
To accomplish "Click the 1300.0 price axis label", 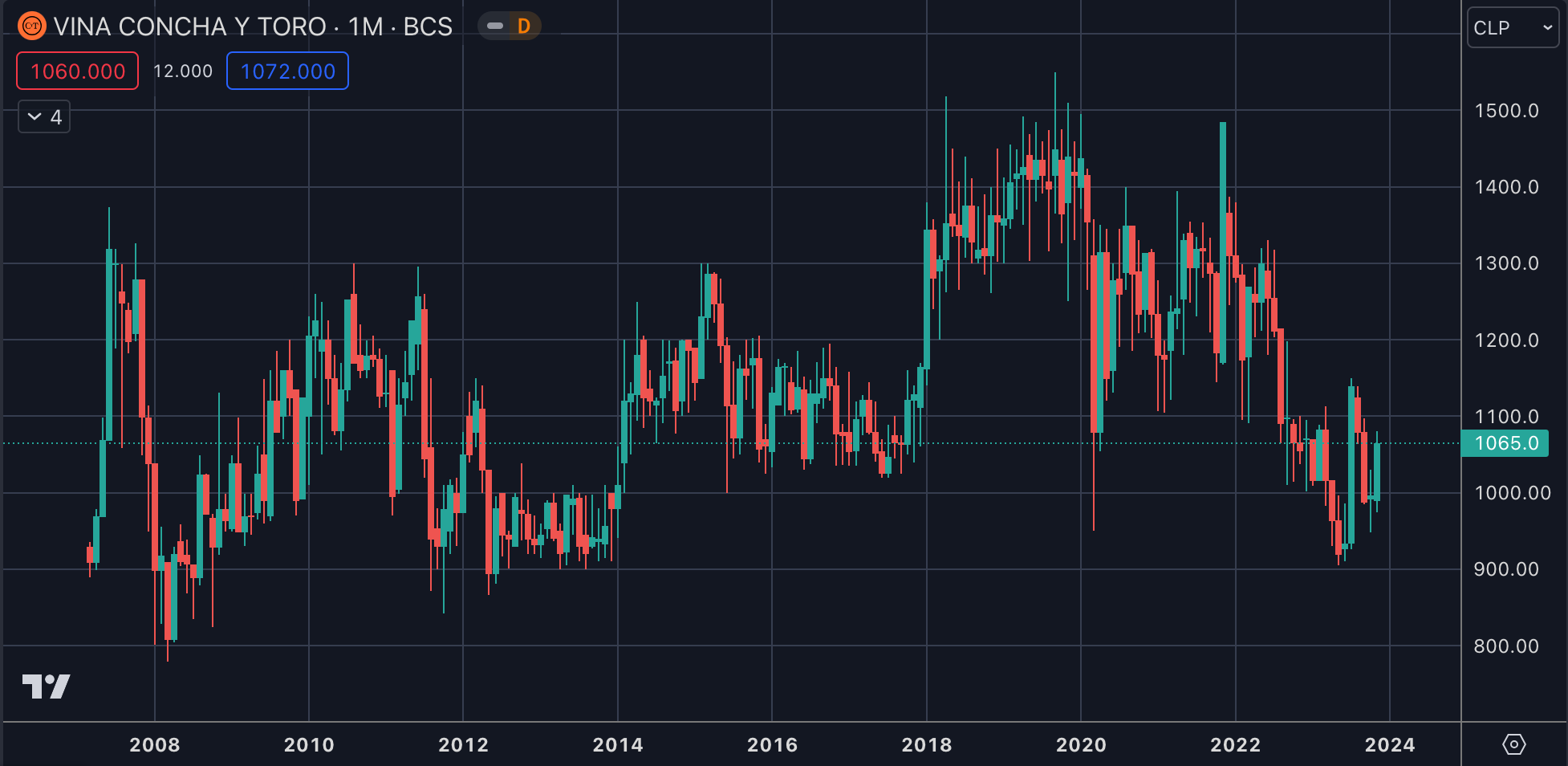I will click(1506, 263).
